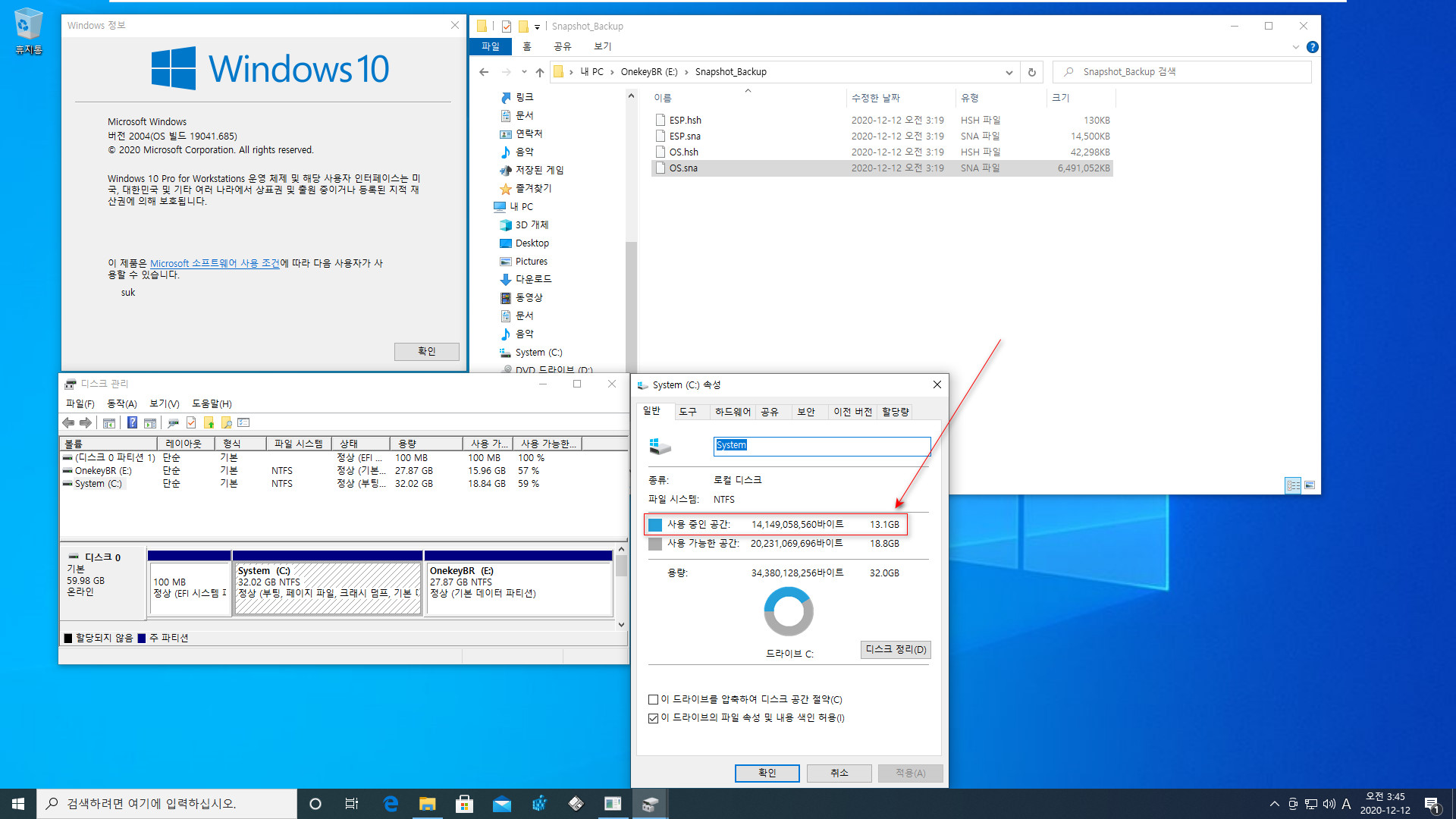
Task: Switch Explorer to large icons view icon
Action: [x=1310, y=485]
